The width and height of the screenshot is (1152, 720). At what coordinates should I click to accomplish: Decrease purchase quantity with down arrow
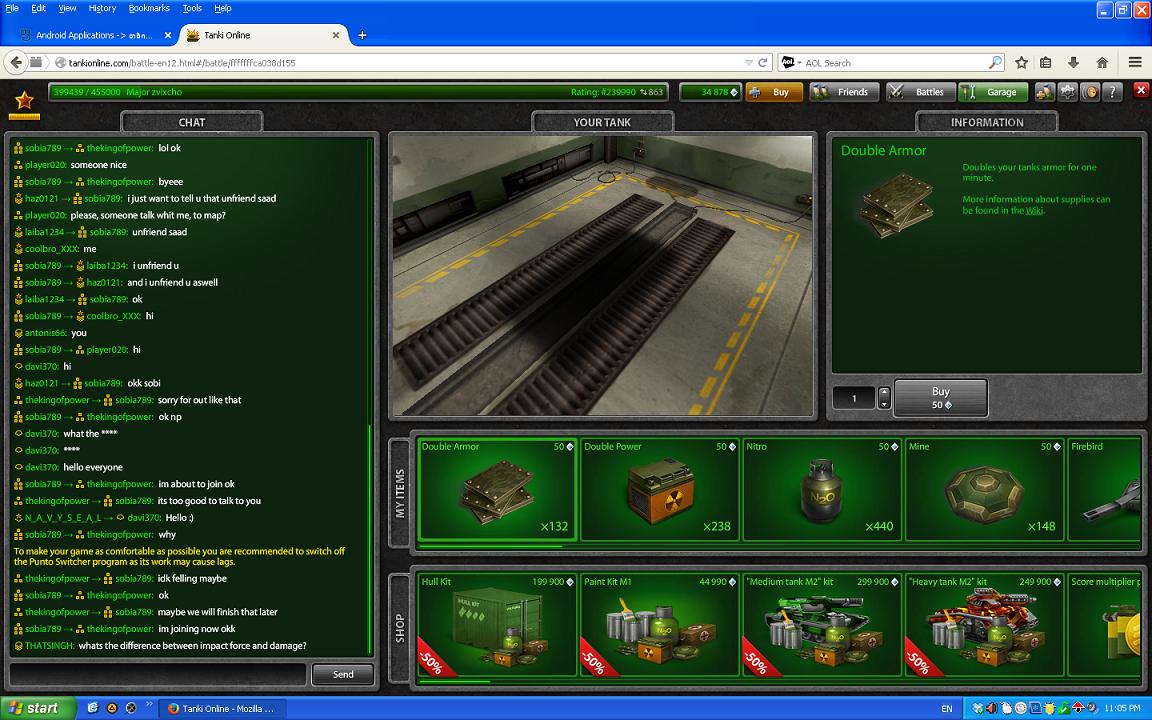(884, 403)
